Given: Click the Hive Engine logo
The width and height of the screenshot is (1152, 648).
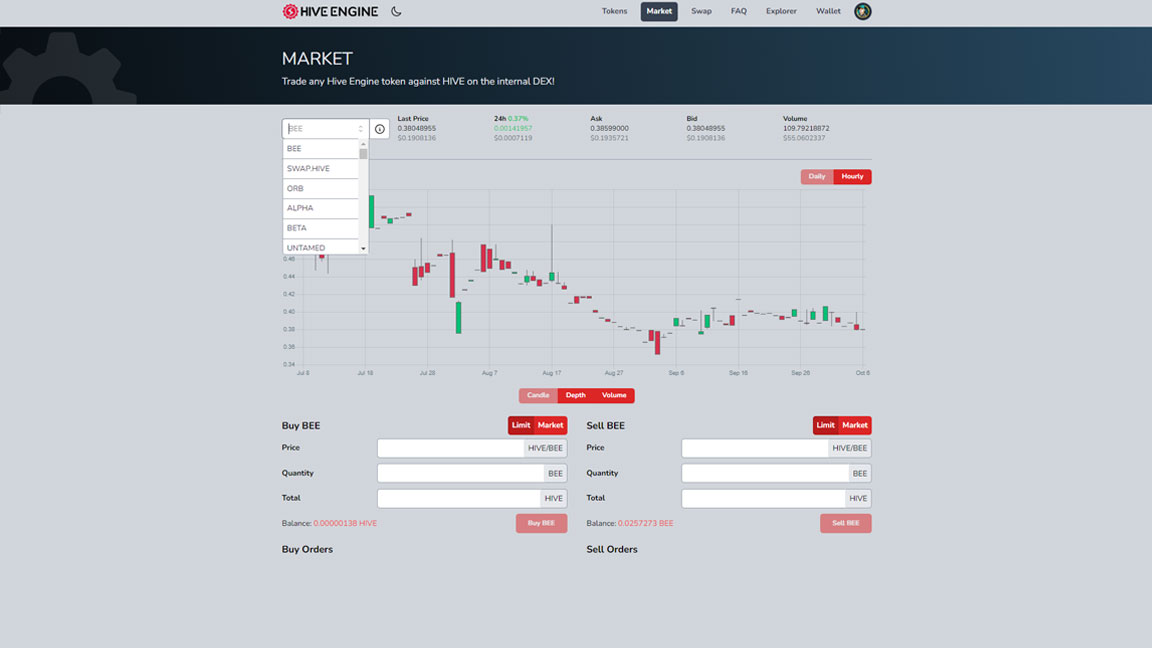Looking at the screenshot, I should 330,11.
